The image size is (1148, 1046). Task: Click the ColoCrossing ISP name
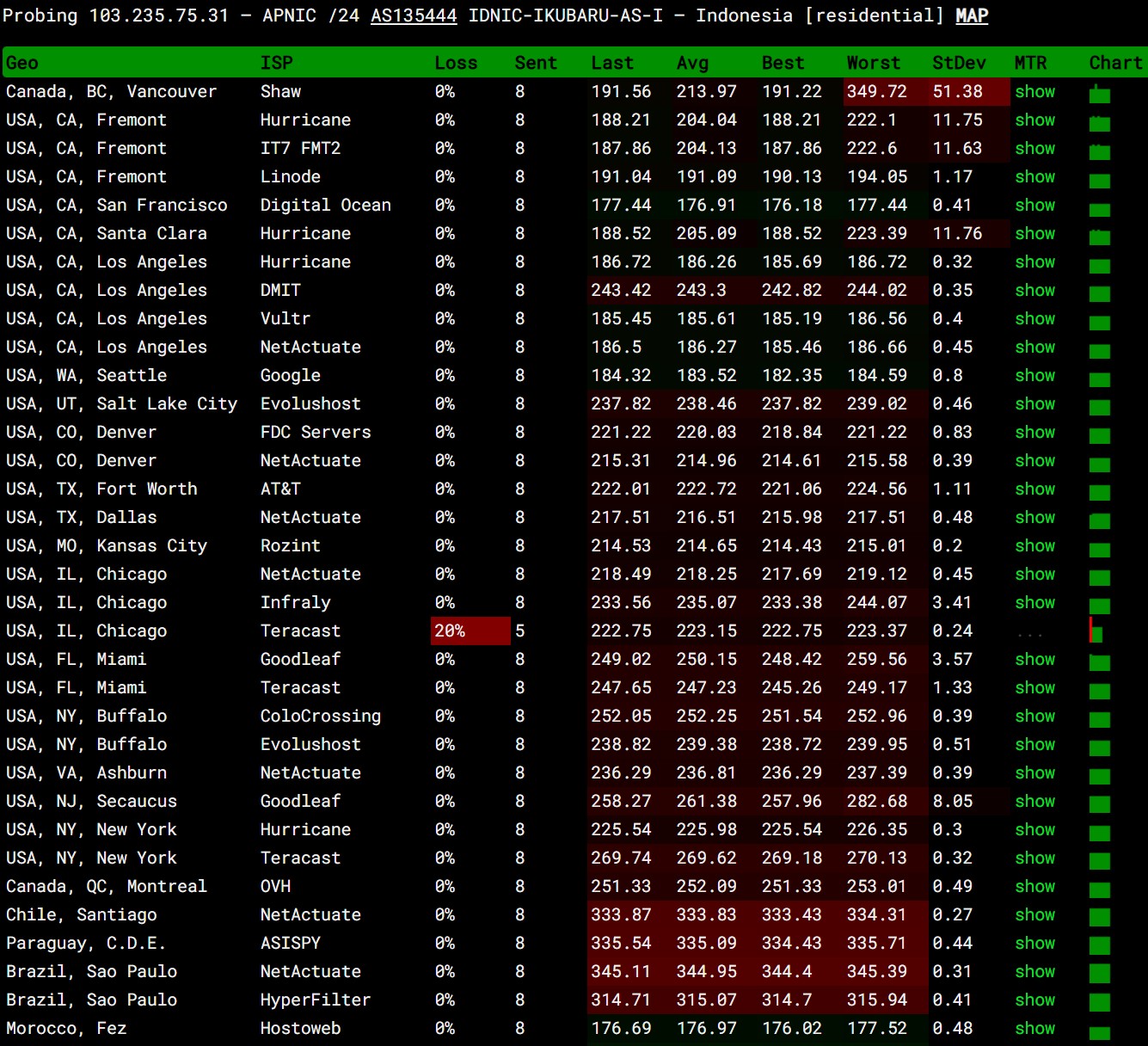pos(321,716)
